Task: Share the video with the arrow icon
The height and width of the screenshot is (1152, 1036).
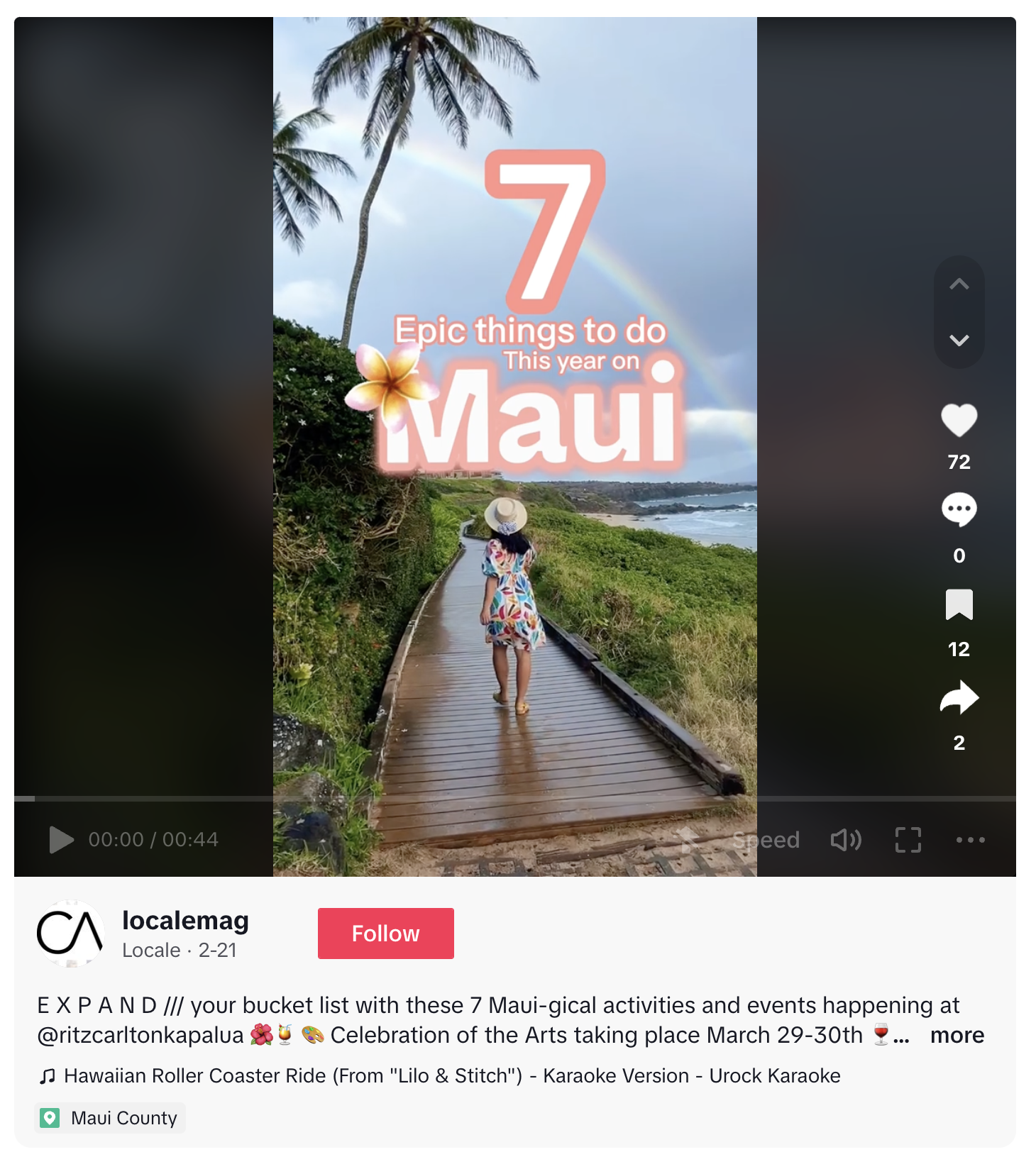Action: coord(959,697)
